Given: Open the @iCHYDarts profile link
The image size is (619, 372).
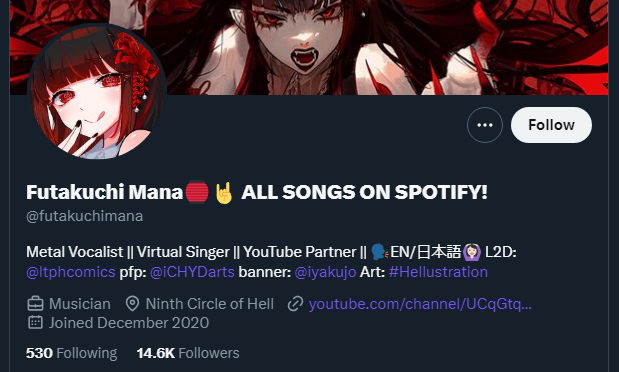Looking at the screenshot, I should (x=192, y=272).
